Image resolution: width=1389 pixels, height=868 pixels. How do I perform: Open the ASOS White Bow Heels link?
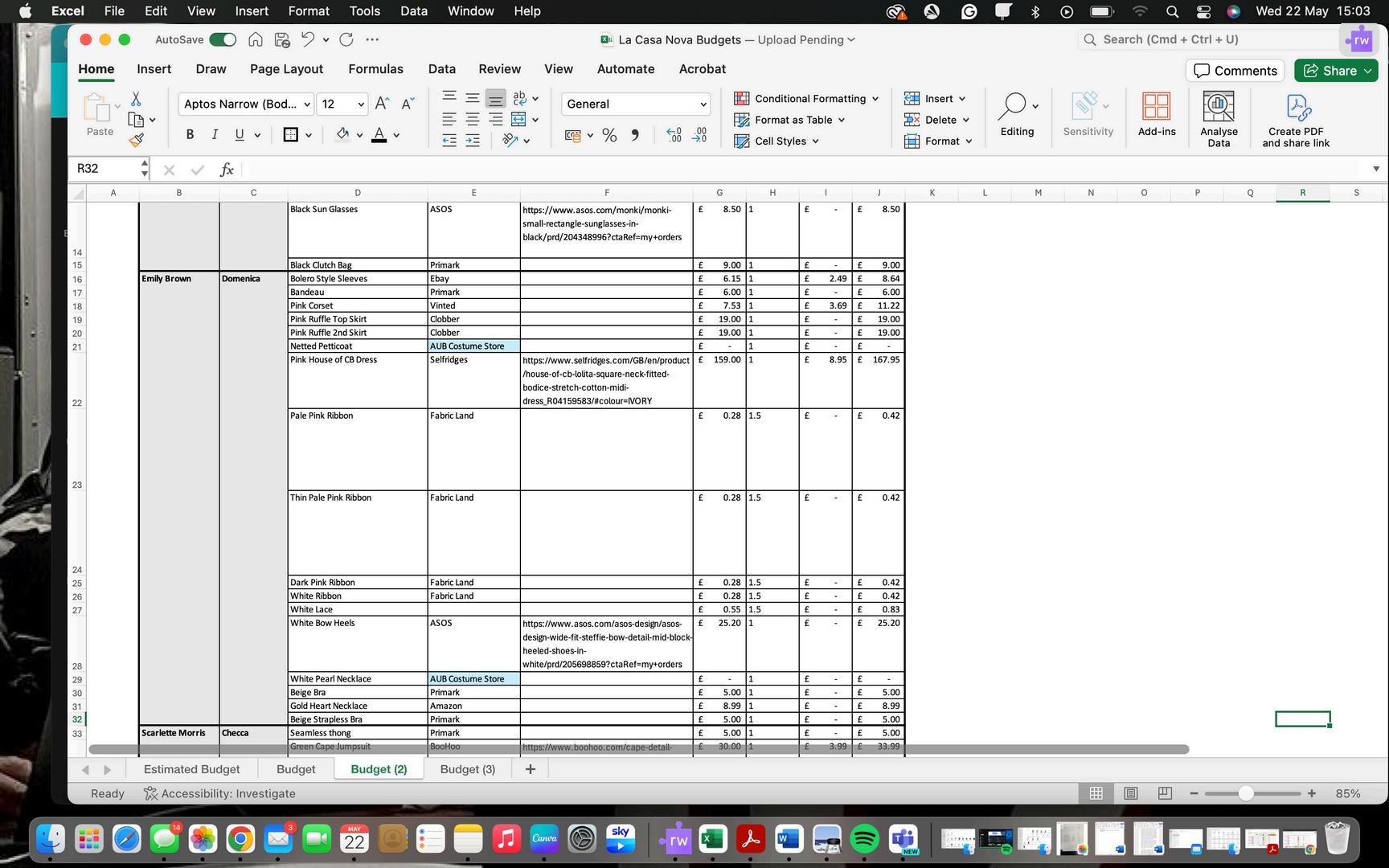coord(607,644)
